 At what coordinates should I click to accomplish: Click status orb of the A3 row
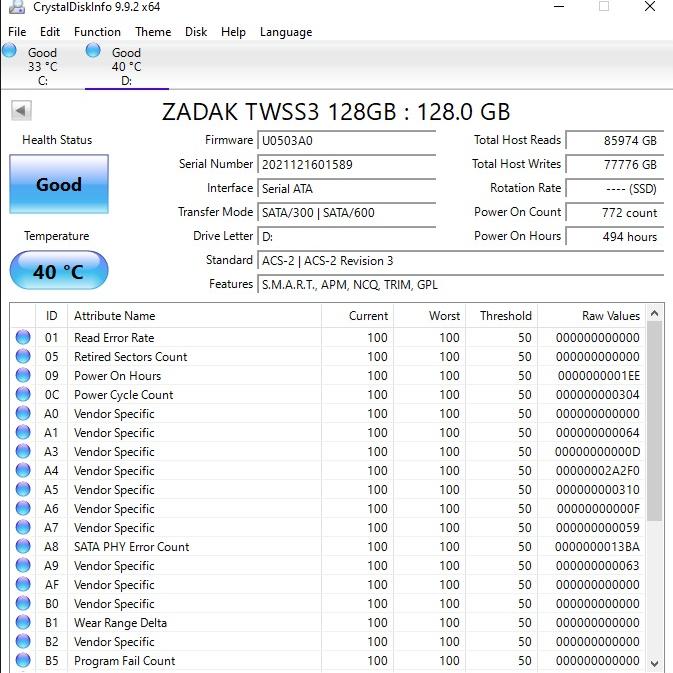23,452
